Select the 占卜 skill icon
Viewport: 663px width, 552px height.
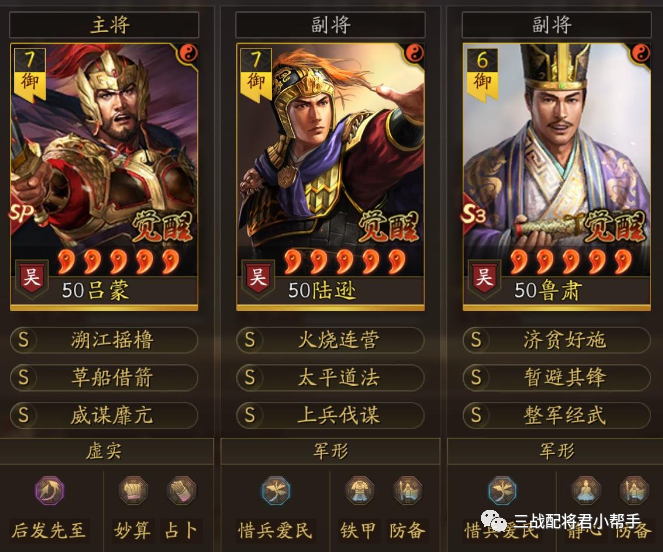coord(181,491)
